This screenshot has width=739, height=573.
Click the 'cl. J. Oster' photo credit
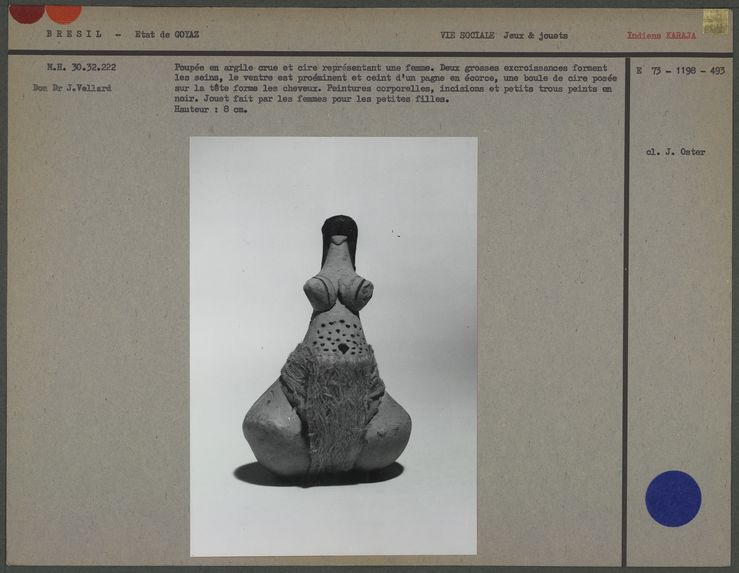[x=676, y=152]
